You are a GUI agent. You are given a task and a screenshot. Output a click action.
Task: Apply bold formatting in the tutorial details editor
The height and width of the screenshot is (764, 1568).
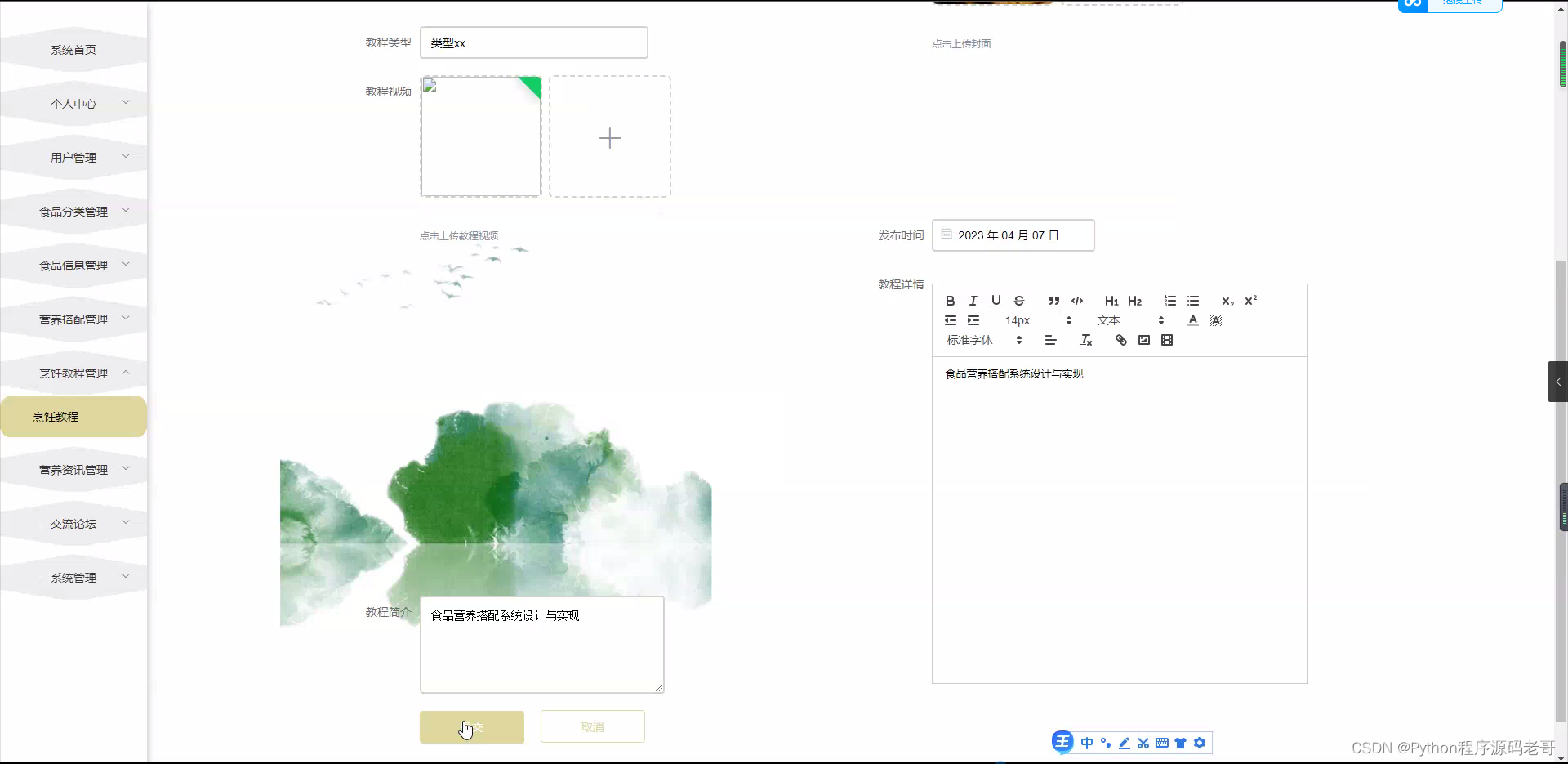pyautogui.click(x=950, y=301)
